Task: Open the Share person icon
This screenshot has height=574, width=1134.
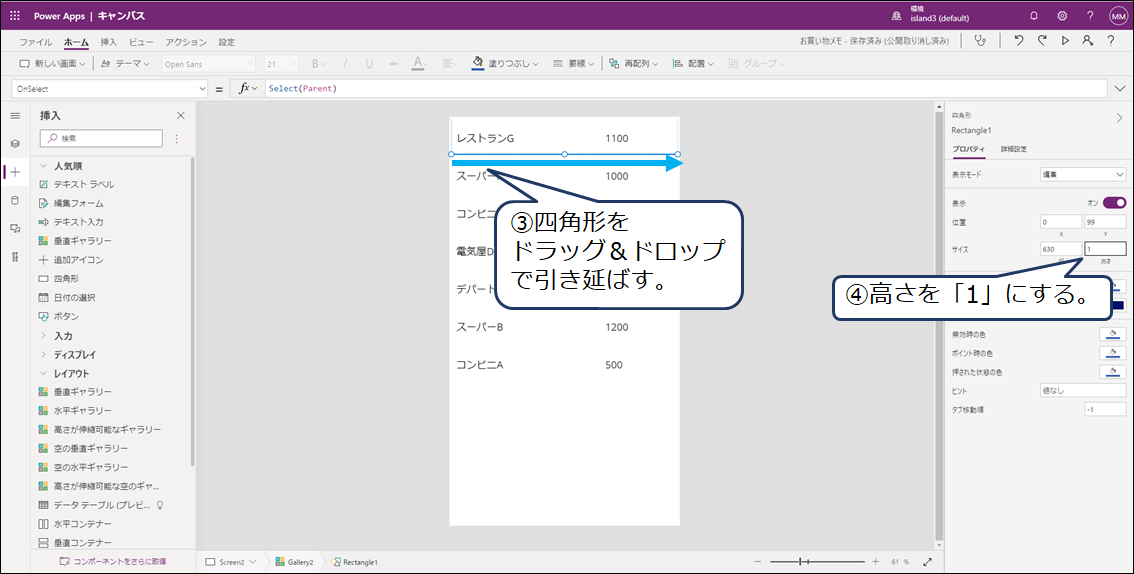Action: click(x=1087, y=41)
